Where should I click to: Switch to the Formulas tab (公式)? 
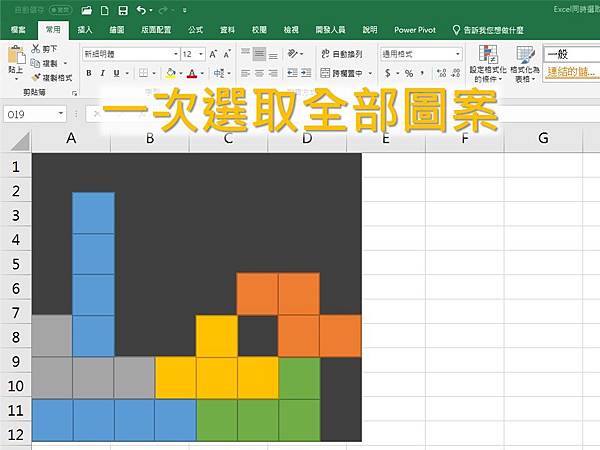pyautogui.click(x=195, y=30)
